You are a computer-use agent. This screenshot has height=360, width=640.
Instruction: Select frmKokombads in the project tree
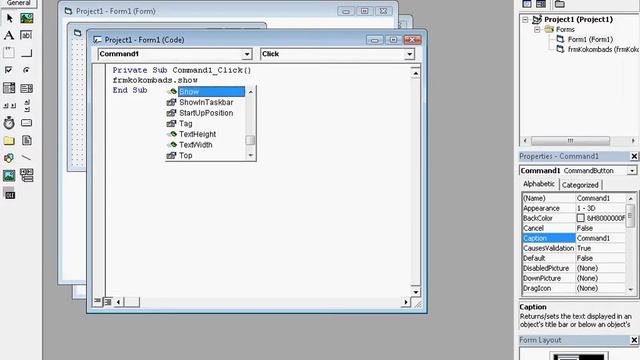[x=603, y=49]
